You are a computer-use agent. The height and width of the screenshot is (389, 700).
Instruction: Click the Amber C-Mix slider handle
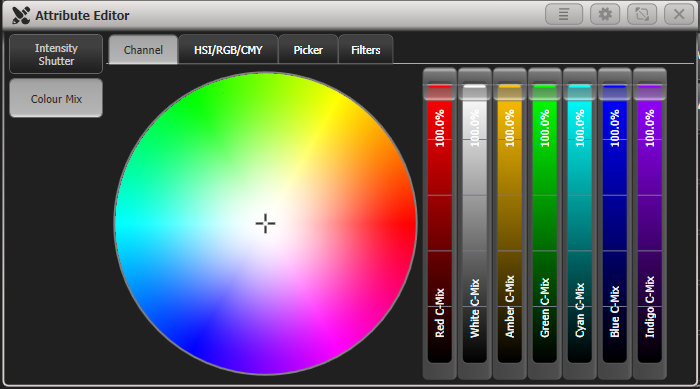(509, 91)
